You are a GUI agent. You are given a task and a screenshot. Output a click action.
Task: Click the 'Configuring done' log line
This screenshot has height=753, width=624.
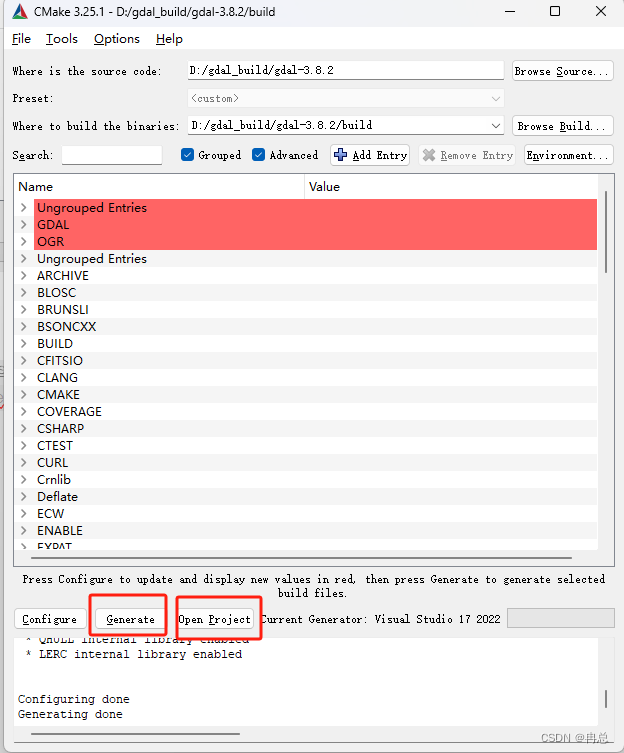tap(73, 699)
